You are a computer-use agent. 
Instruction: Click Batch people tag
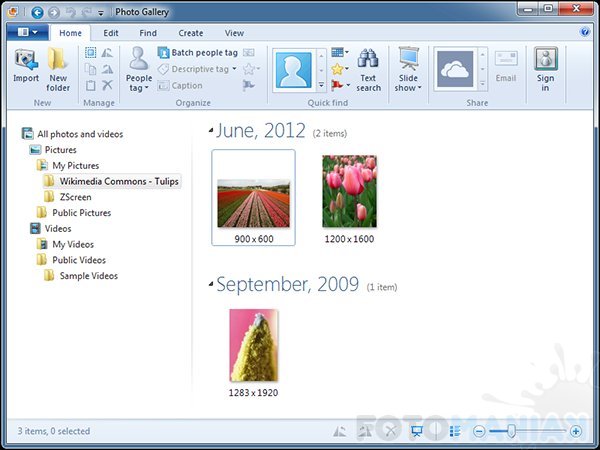pos(198,52)
